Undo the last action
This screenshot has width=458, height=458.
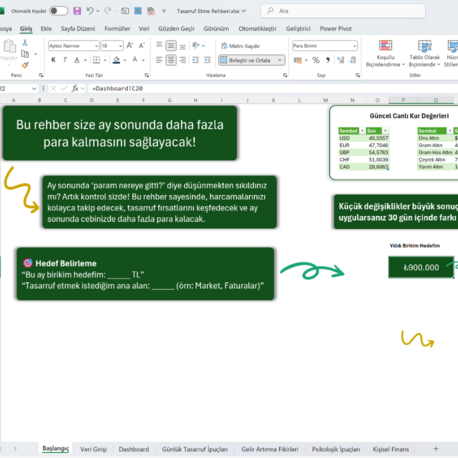tap(90, 11)
